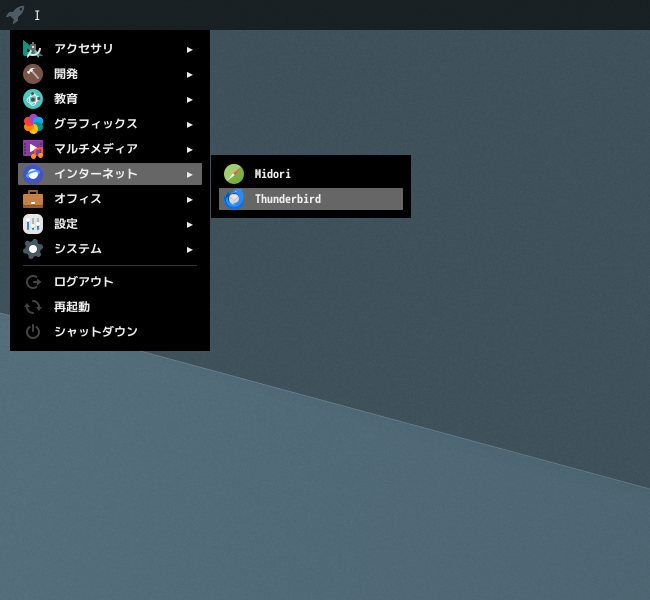Select the インターネット menu entry
Image resolution: width=650 pixels, height=600 pixels.
[110, 174]
